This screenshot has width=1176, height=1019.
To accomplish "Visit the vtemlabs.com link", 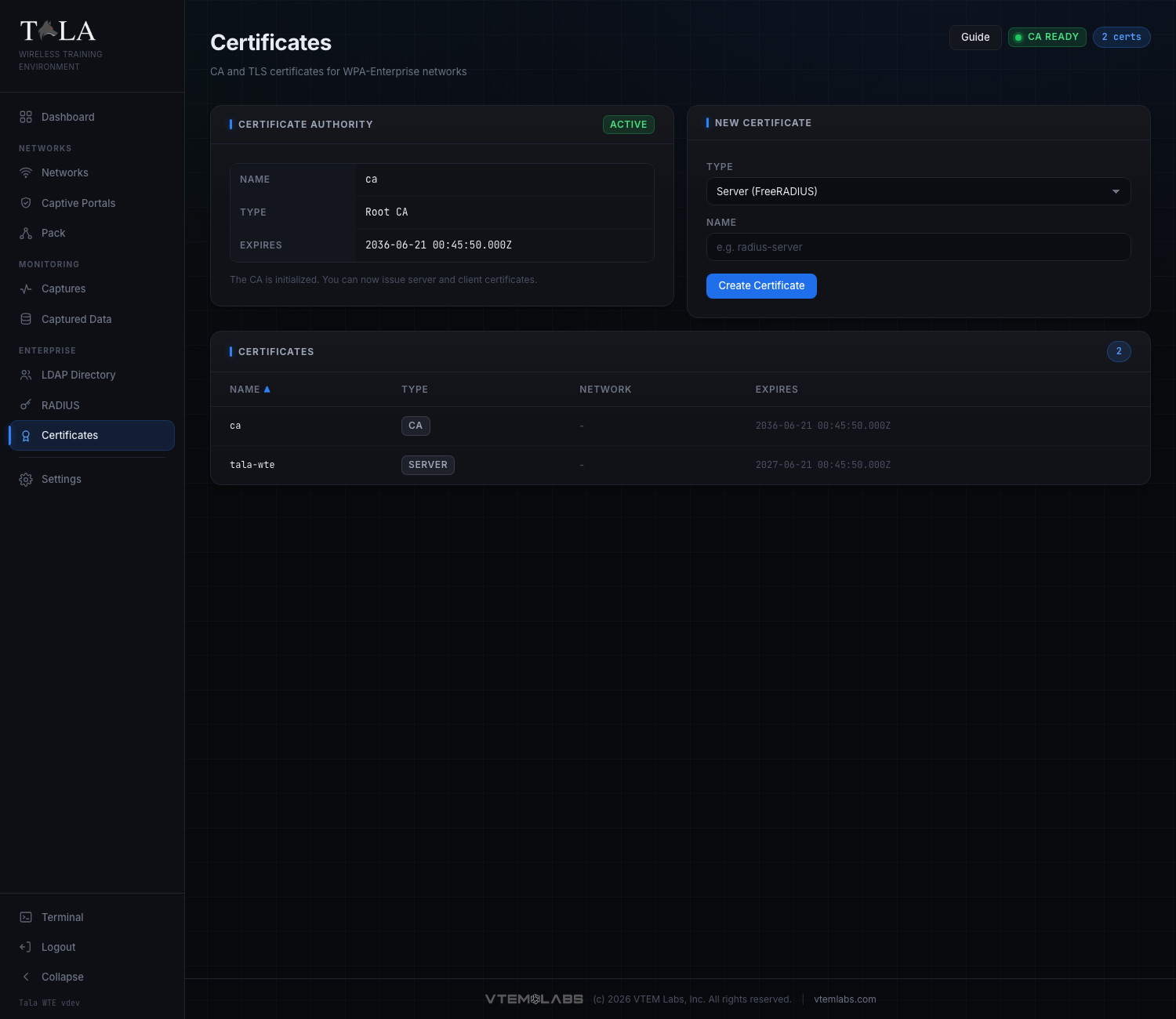I will pos(844,999).
